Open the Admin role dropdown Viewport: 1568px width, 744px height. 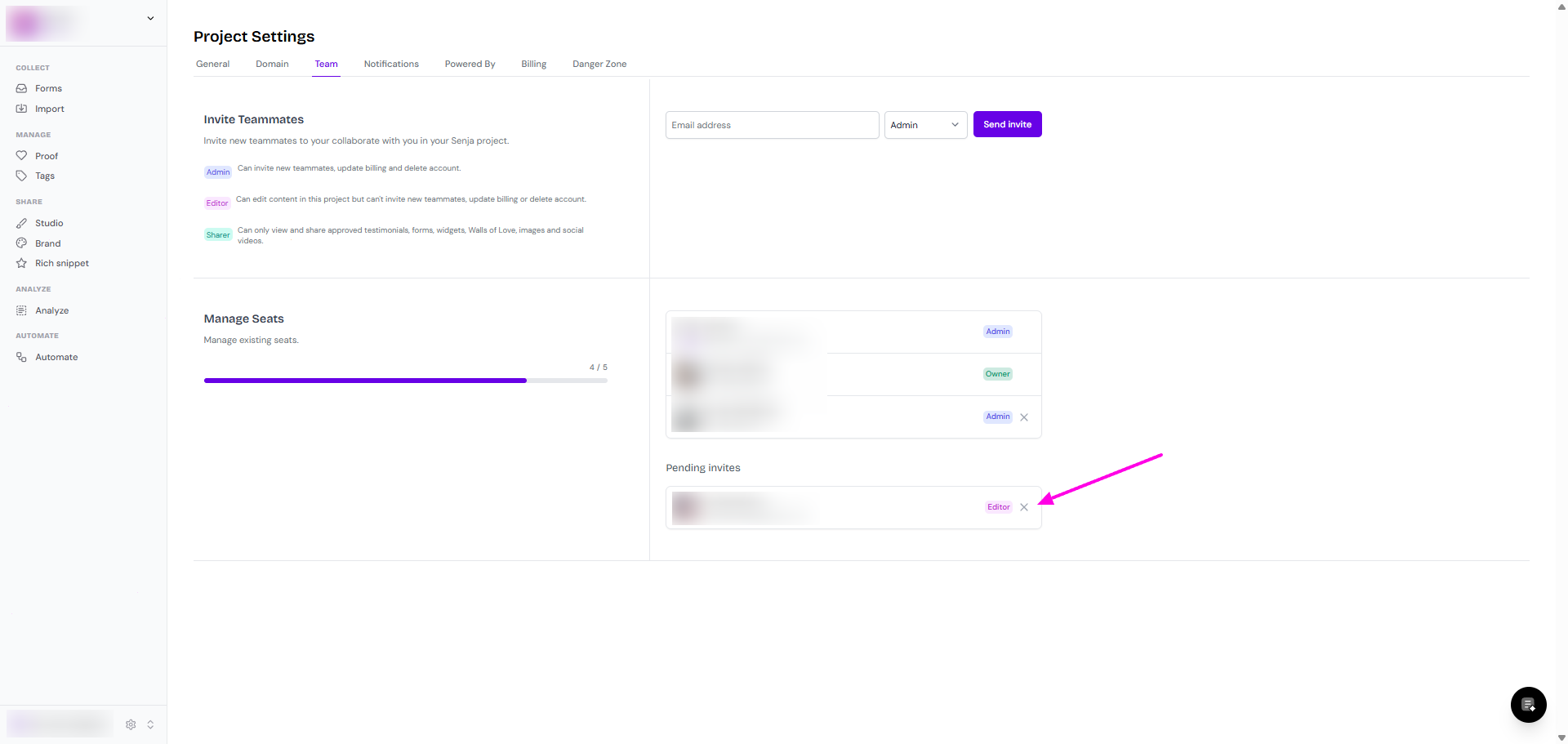coord(925,125)
